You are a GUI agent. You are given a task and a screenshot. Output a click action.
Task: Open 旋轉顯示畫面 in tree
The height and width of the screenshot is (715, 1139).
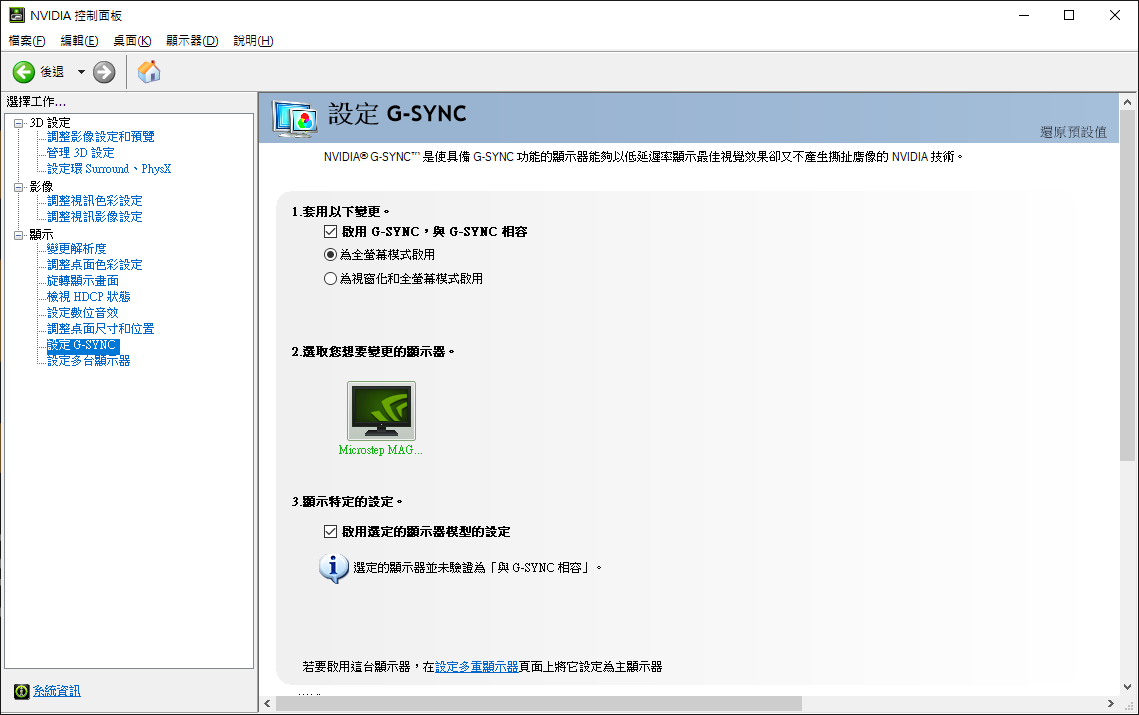tap(83, 280)
